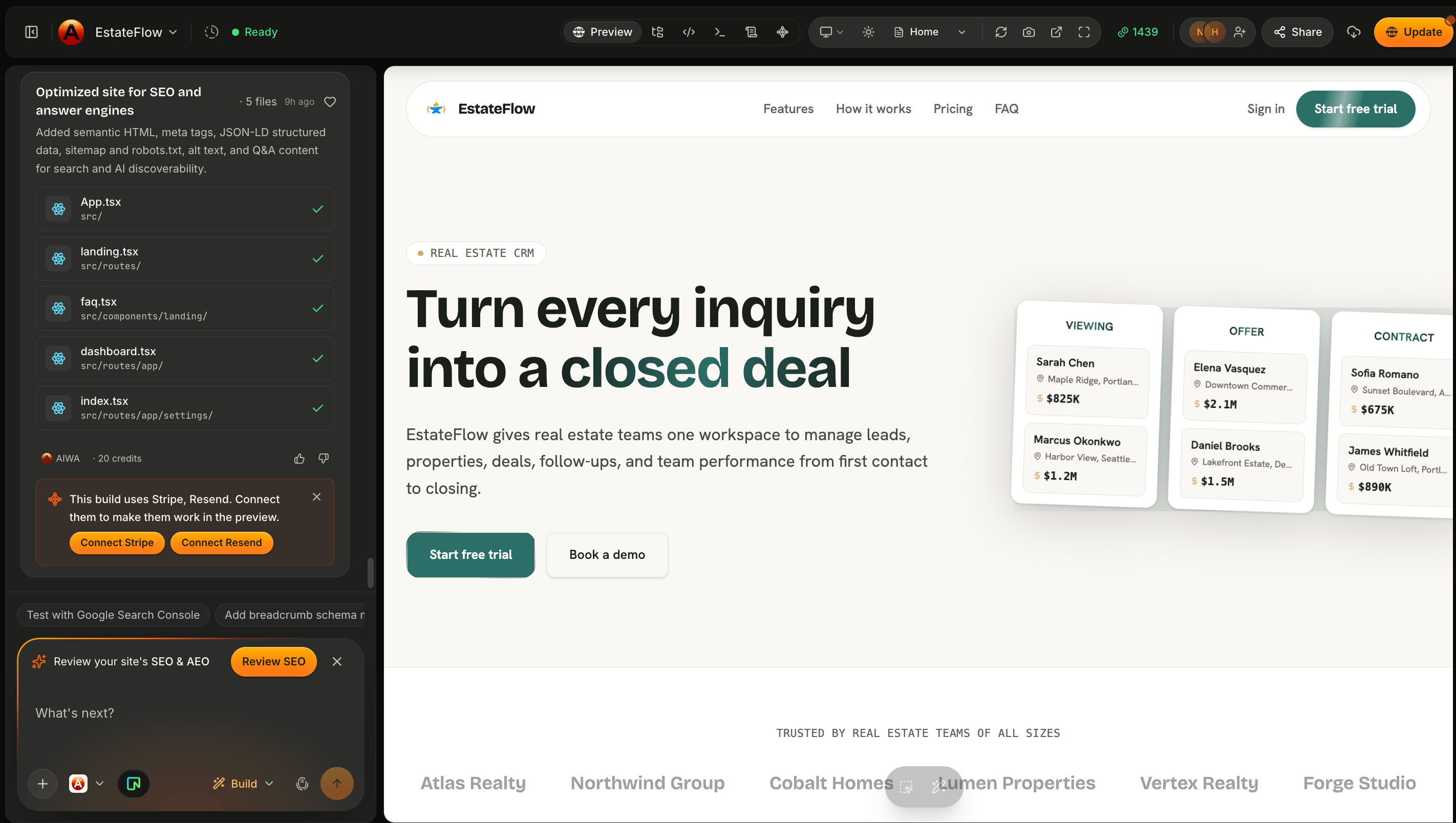The width and height of the screenshot is (1456, 823).
Task: Open version history clock icon
Action: [211, 32]
